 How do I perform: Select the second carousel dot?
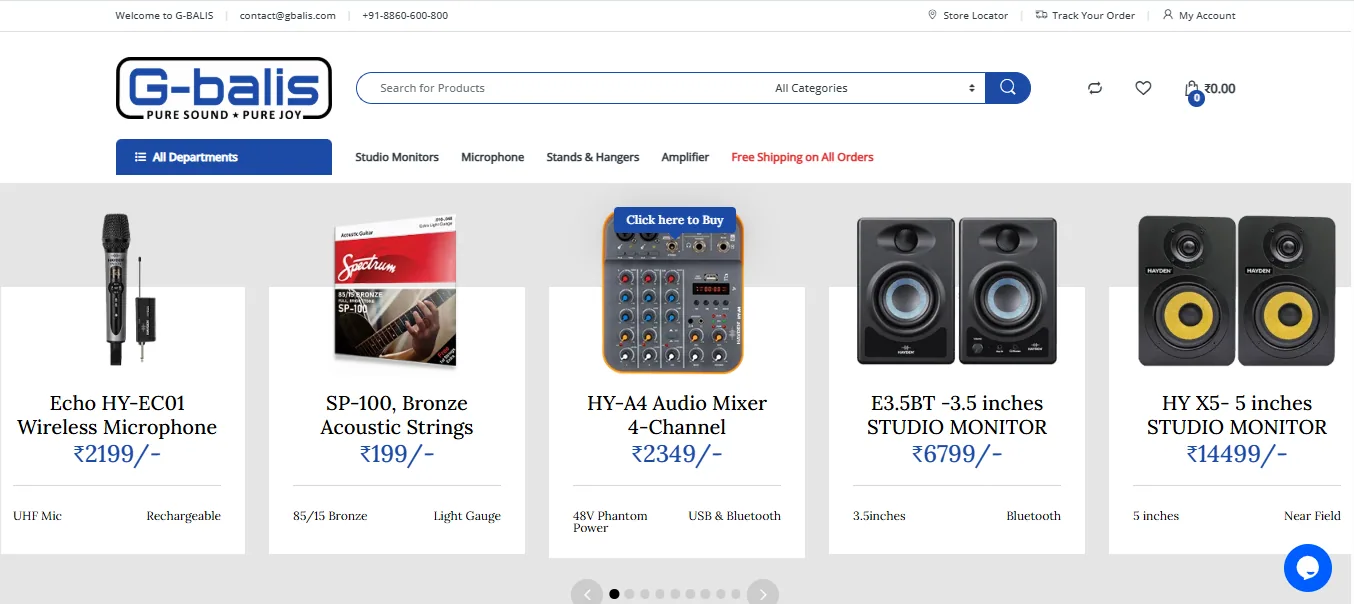(x=629, y=594)
